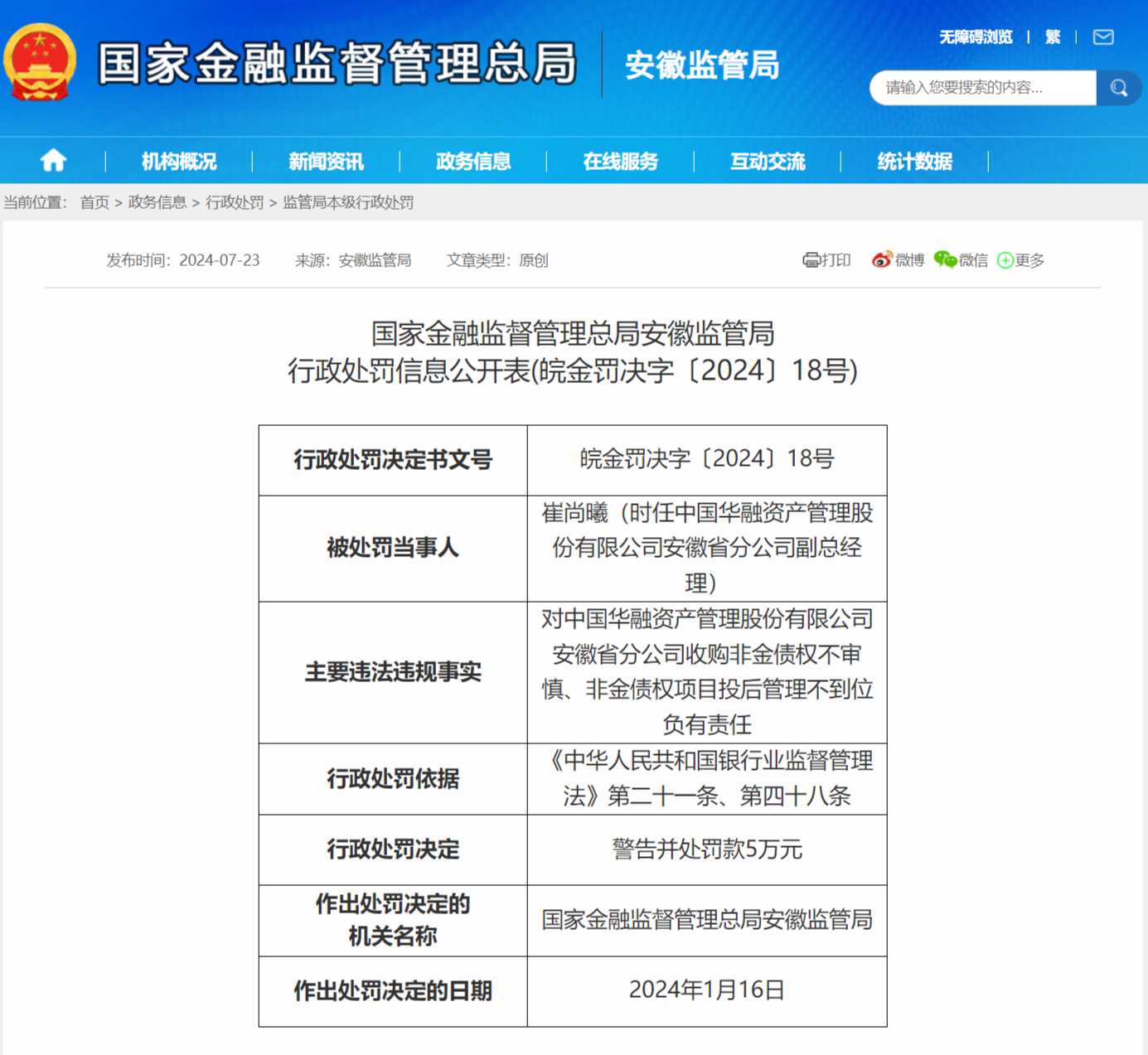Click table header 行政处罚决定书文号
The image size is (1148, 1055).
tap(393, 460)
